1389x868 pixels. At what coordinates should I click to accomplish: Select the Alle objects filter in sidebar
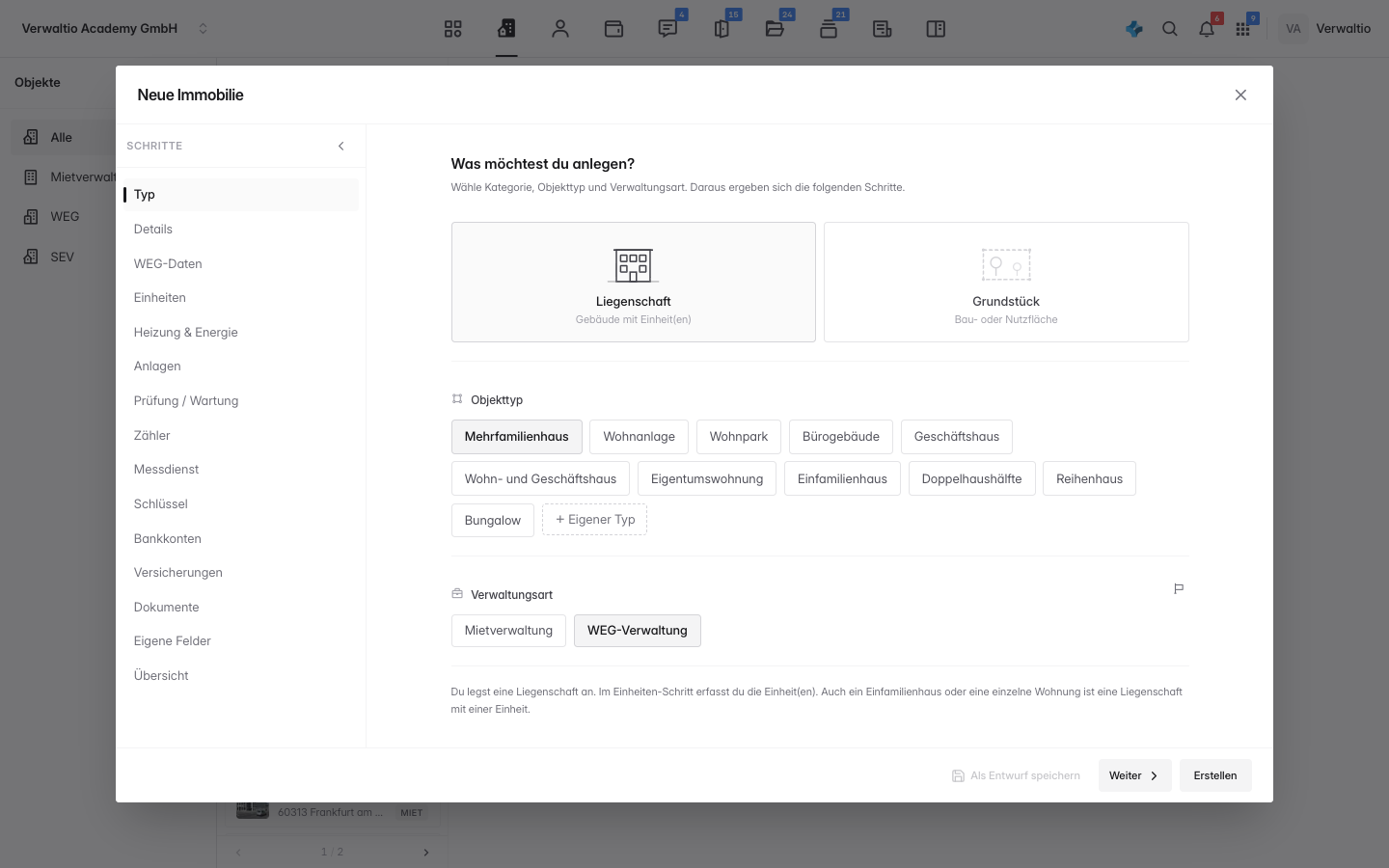click(64, 137)
